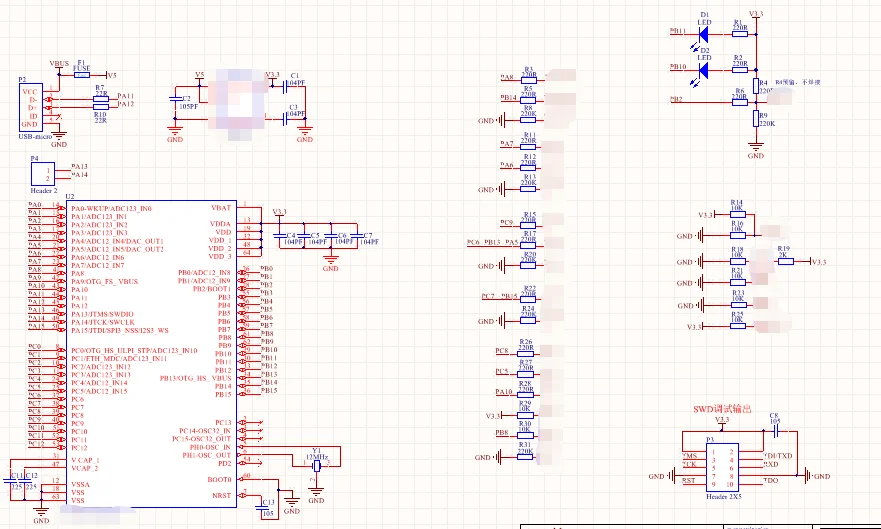Click resistor R25 10K
Image resolution: width=881 pixels, height=529 pixels.
(x=737, y=326)
